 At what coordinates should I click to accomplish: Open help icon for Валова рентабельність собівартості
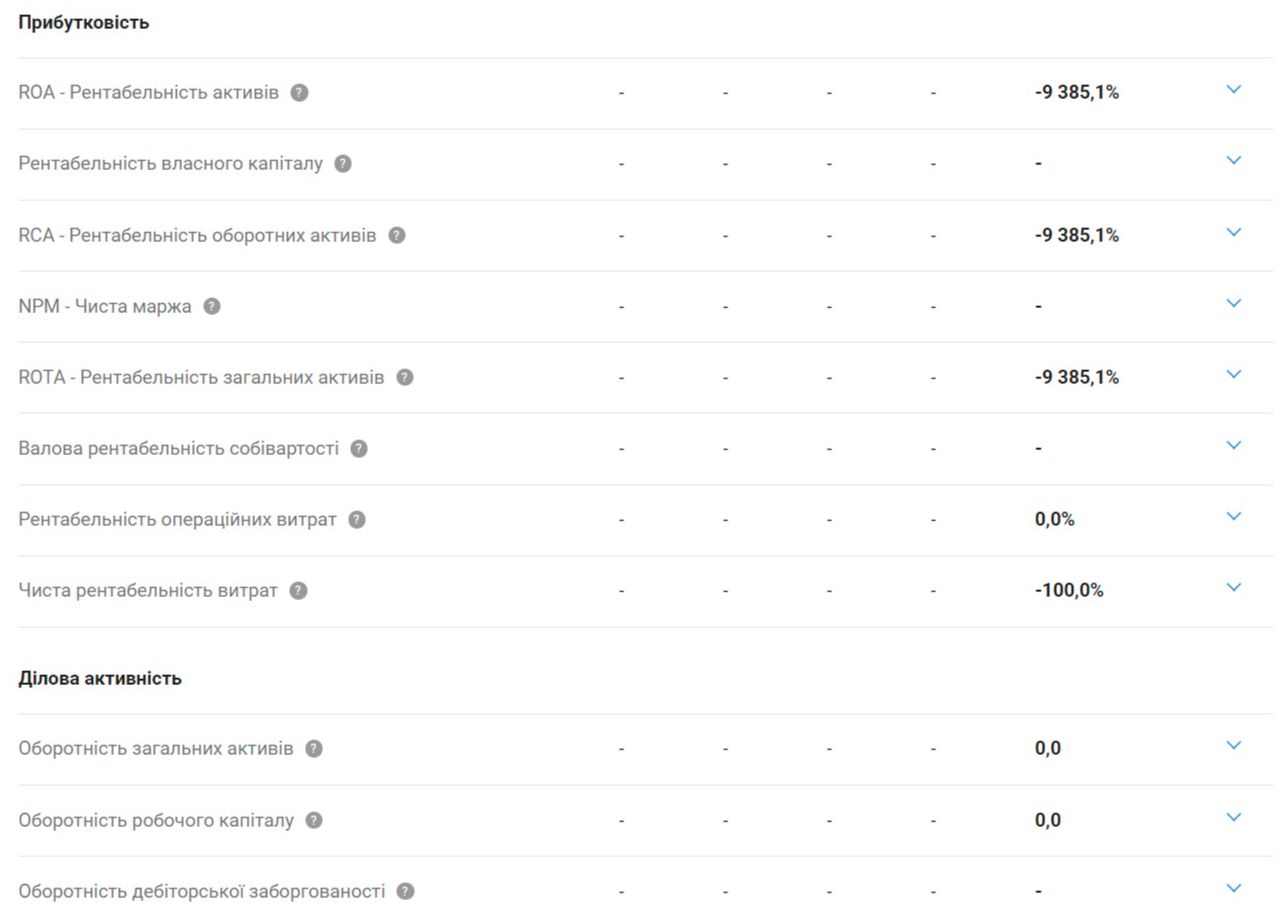pyautogui.click(x=359, y=449)
